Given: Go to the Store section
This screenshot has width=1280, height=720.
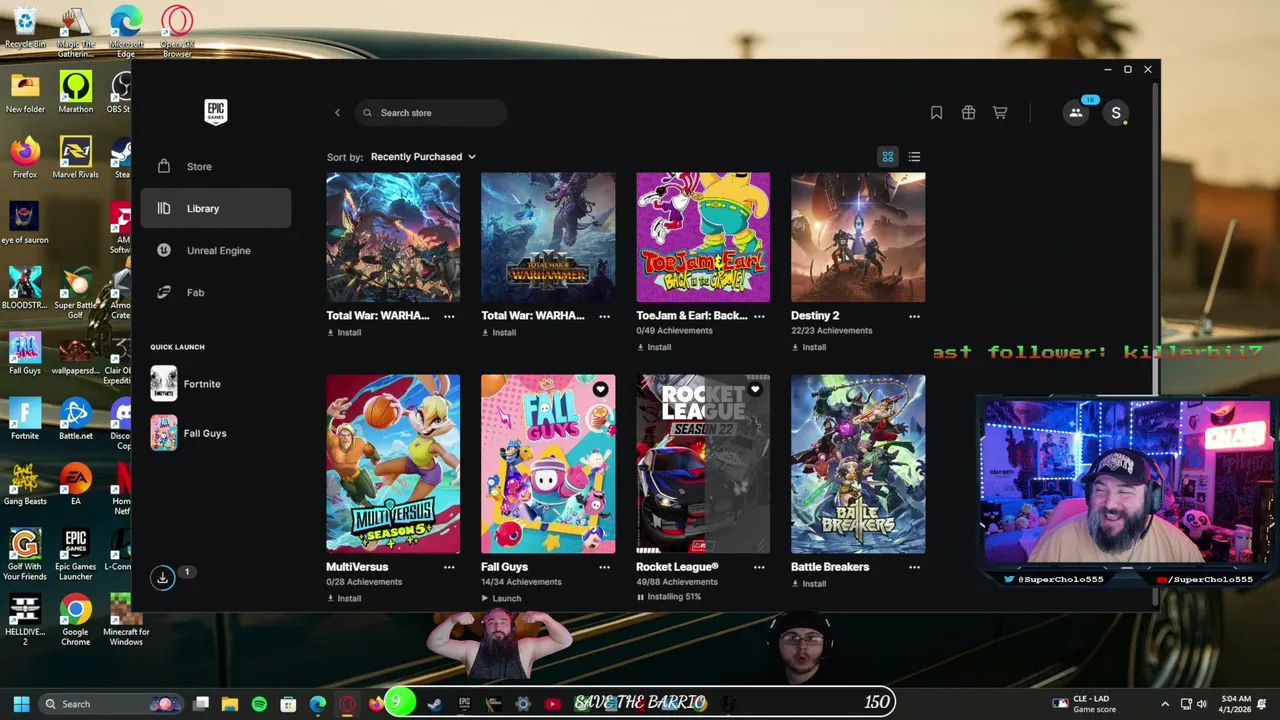Looking at the screenshot, I should pos(216,167).
